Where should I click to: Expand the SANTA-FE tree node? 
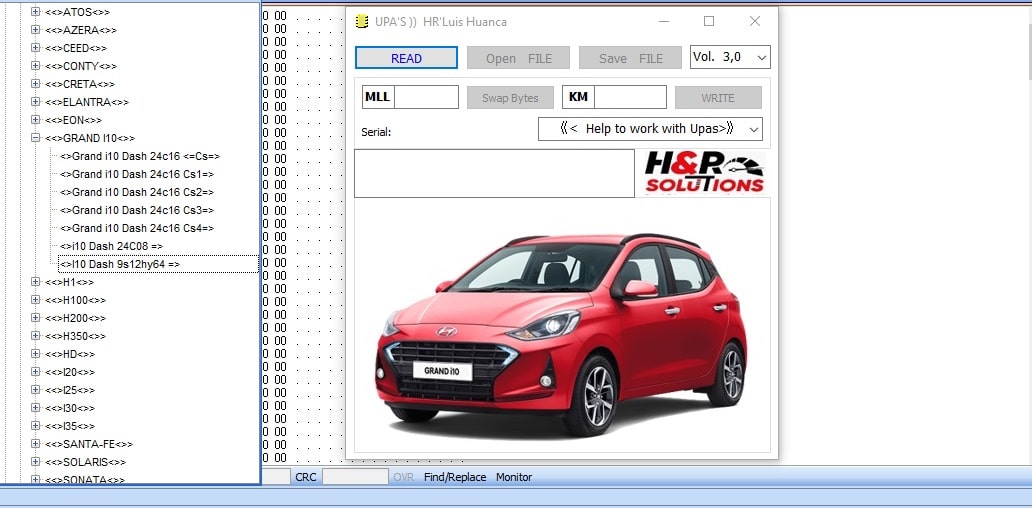tap(36, 444)
